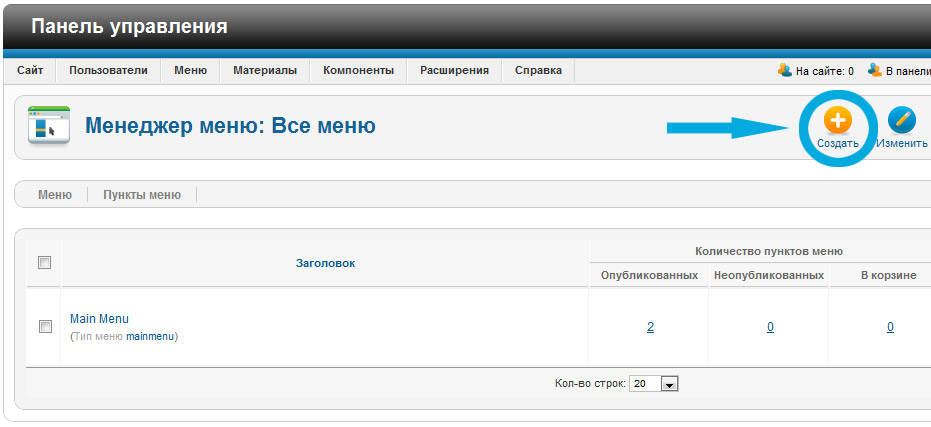Check the Main Menu row checkbox
Screen dimensions: 931x427
(x=44, y=326)
